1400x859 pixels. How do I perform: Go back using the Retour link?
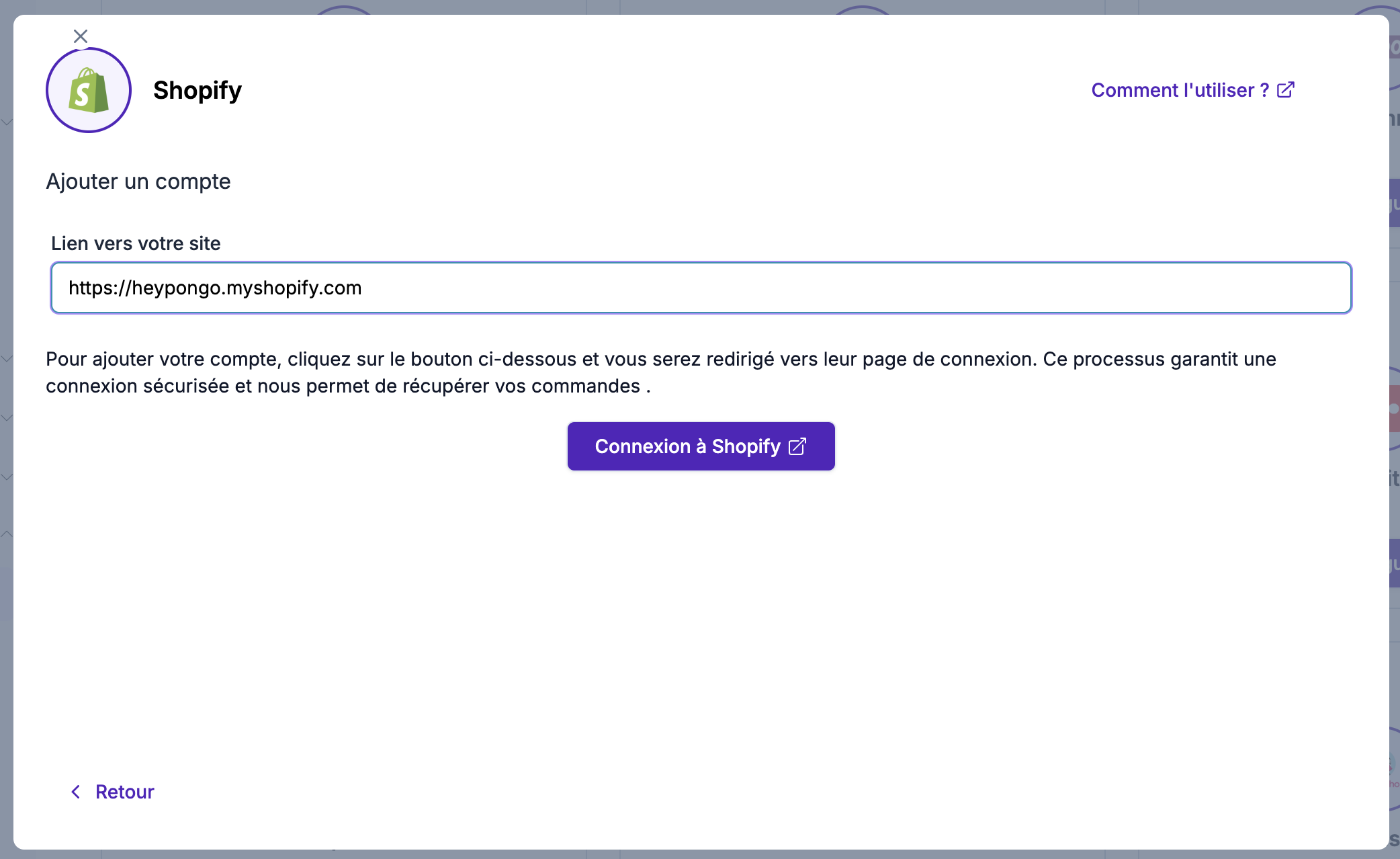click(124, 792)
